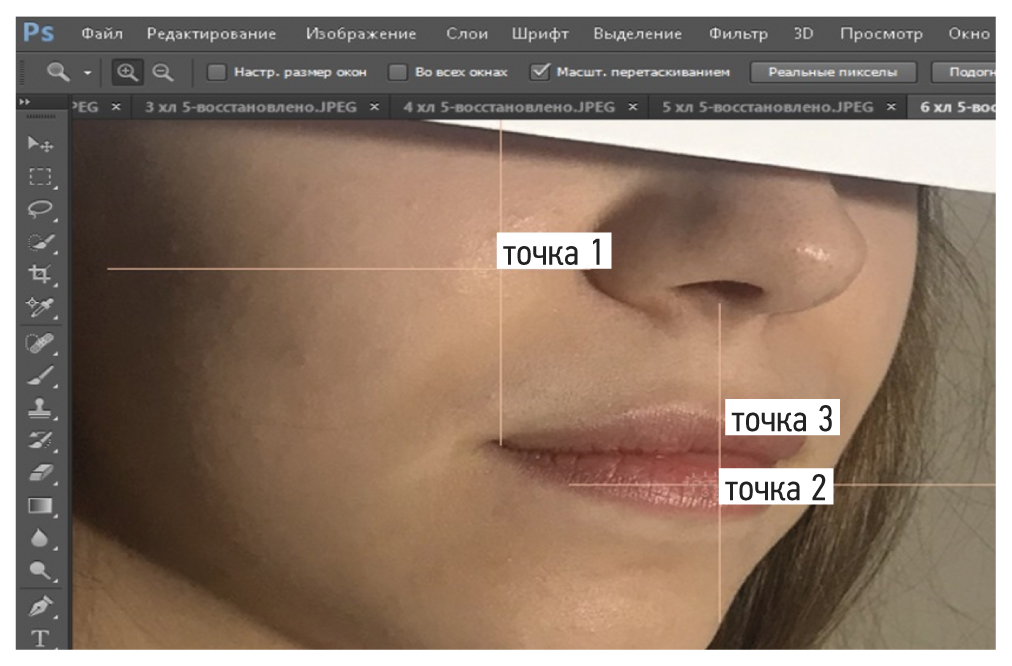Enable 'Настр. размер окон' checkbox
This screenshot has height=666, width=1012.
(216, 72)
